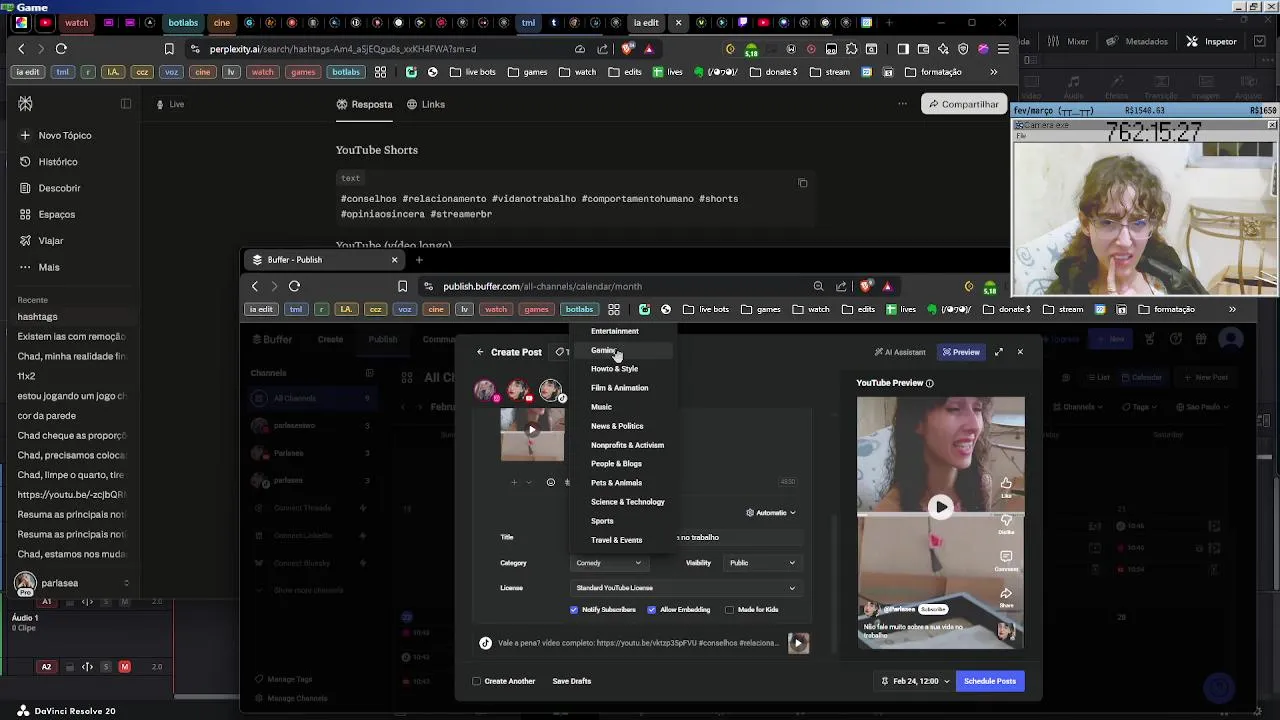Collapse the Perplexity sidebar panel icon
The width and height of the screenshot is (1280, 720).
[x=126, y=104]
